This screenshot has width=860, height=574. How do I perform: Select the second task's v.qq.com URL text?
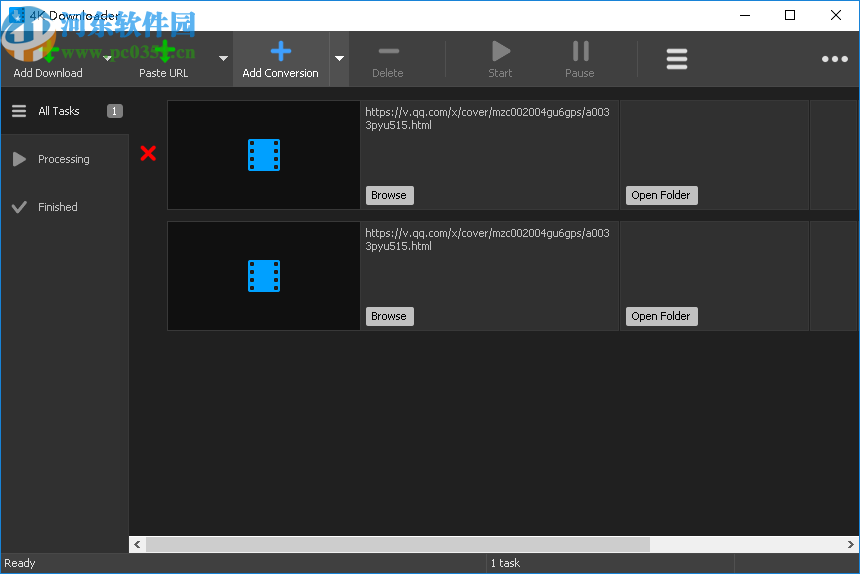click(x=487, y=240)
